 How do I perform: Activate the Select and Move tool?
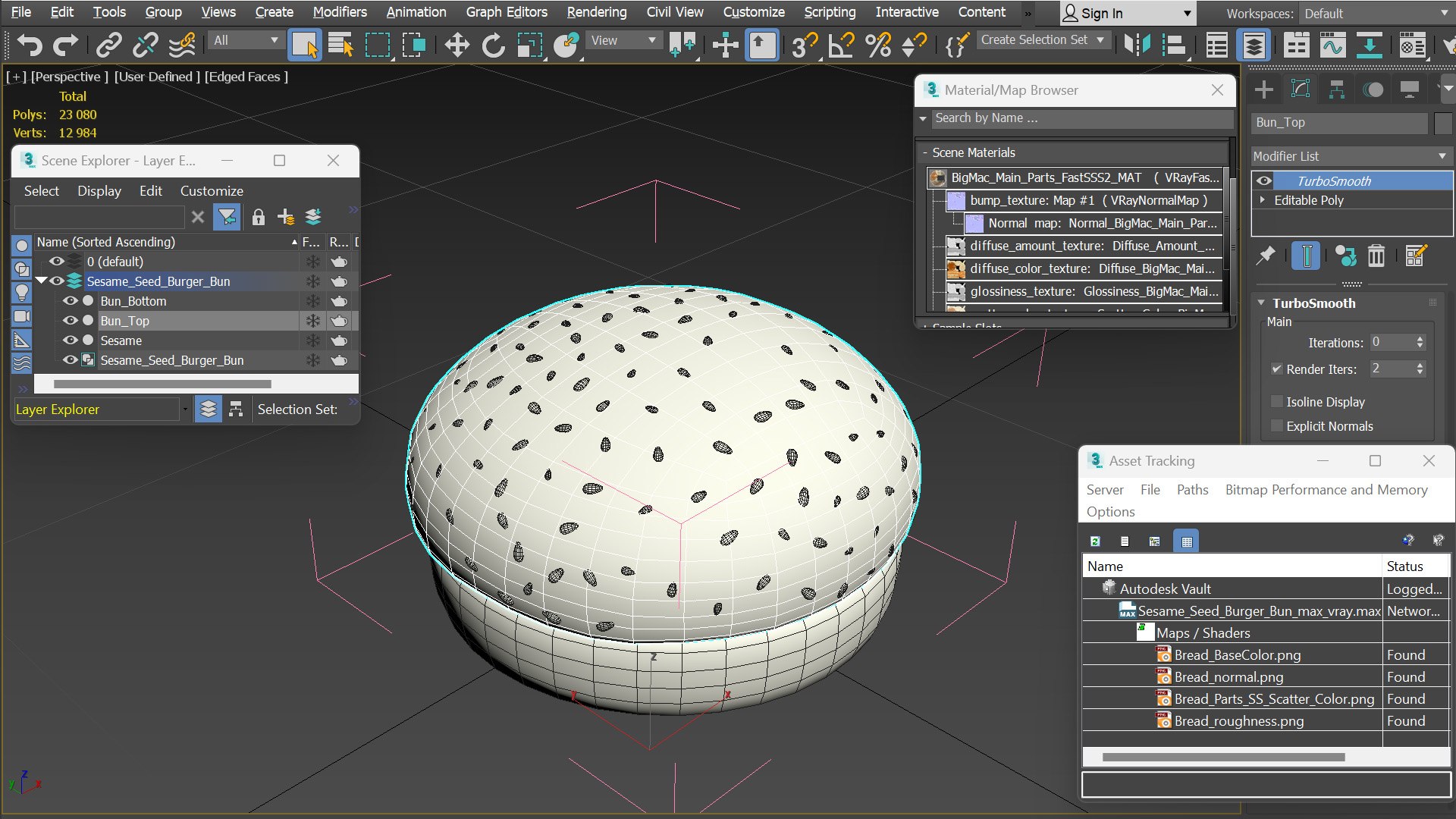coord(457,45)
